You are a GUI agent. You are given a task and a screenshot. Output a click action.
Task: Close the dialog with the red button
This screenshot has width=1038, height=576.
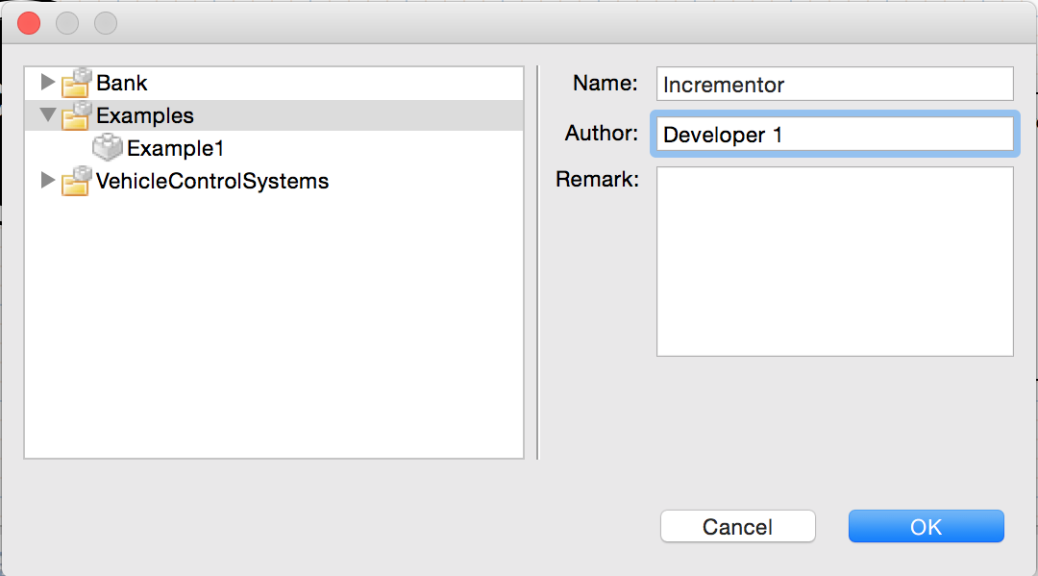click(x=29, y=24)
